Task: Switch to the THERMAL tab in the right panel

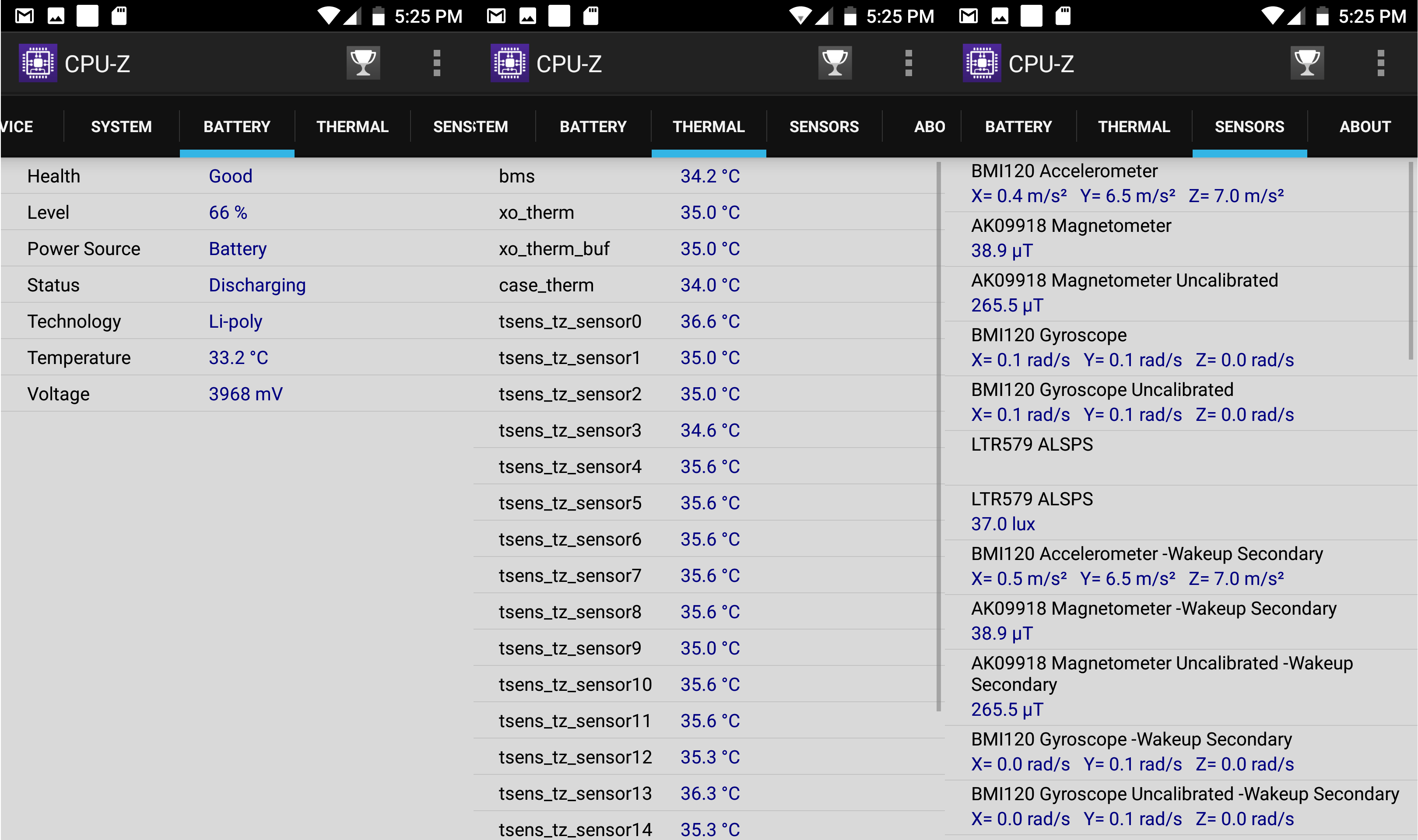Action: 1134,126
